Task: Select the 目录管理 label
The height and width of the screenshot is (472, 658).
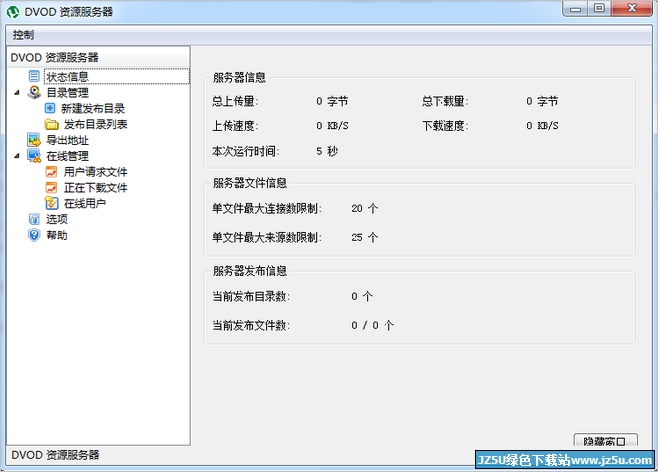Action: [x=68, y=93]
